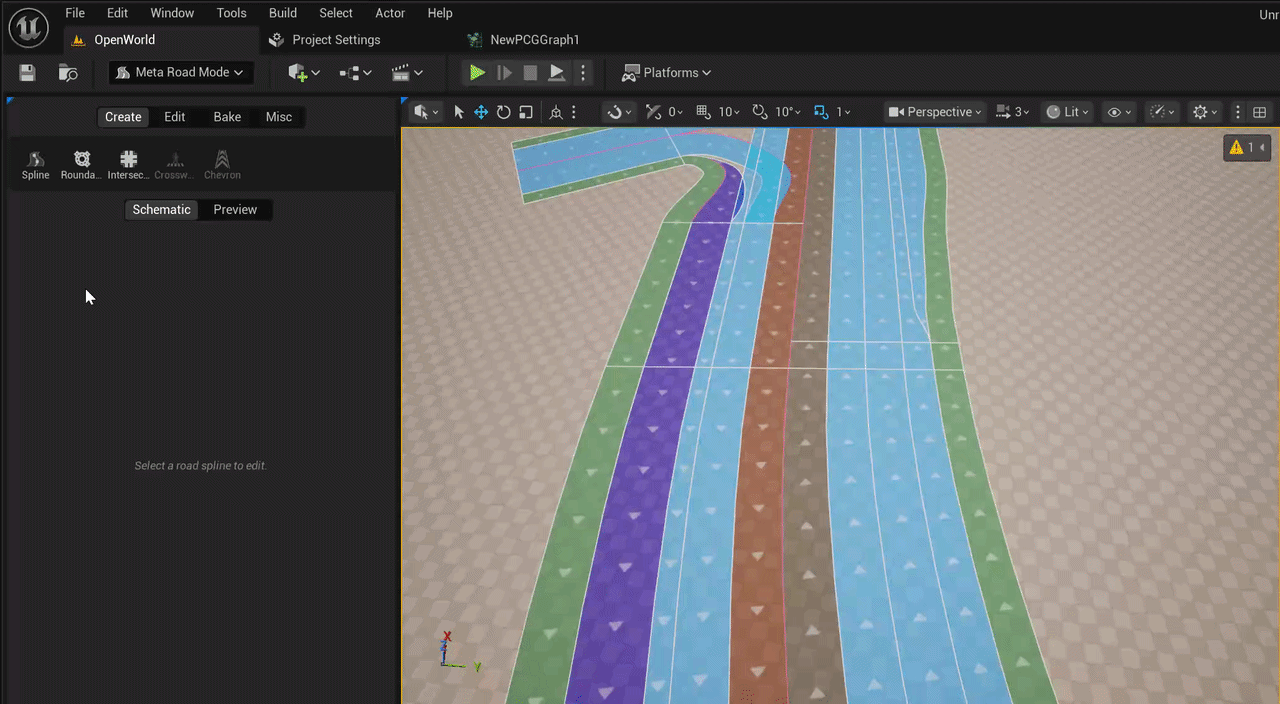Click the warning indicator badge in viewport

[1247, 147]
